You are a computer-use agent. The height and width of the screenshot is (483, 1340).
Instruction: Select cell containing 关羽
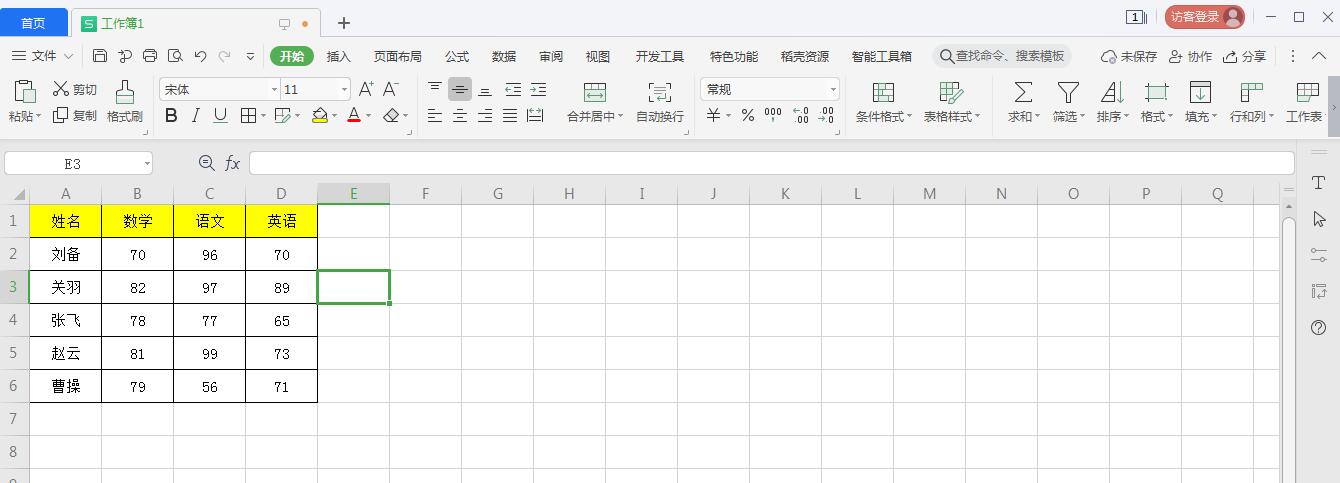coord(66,287)
